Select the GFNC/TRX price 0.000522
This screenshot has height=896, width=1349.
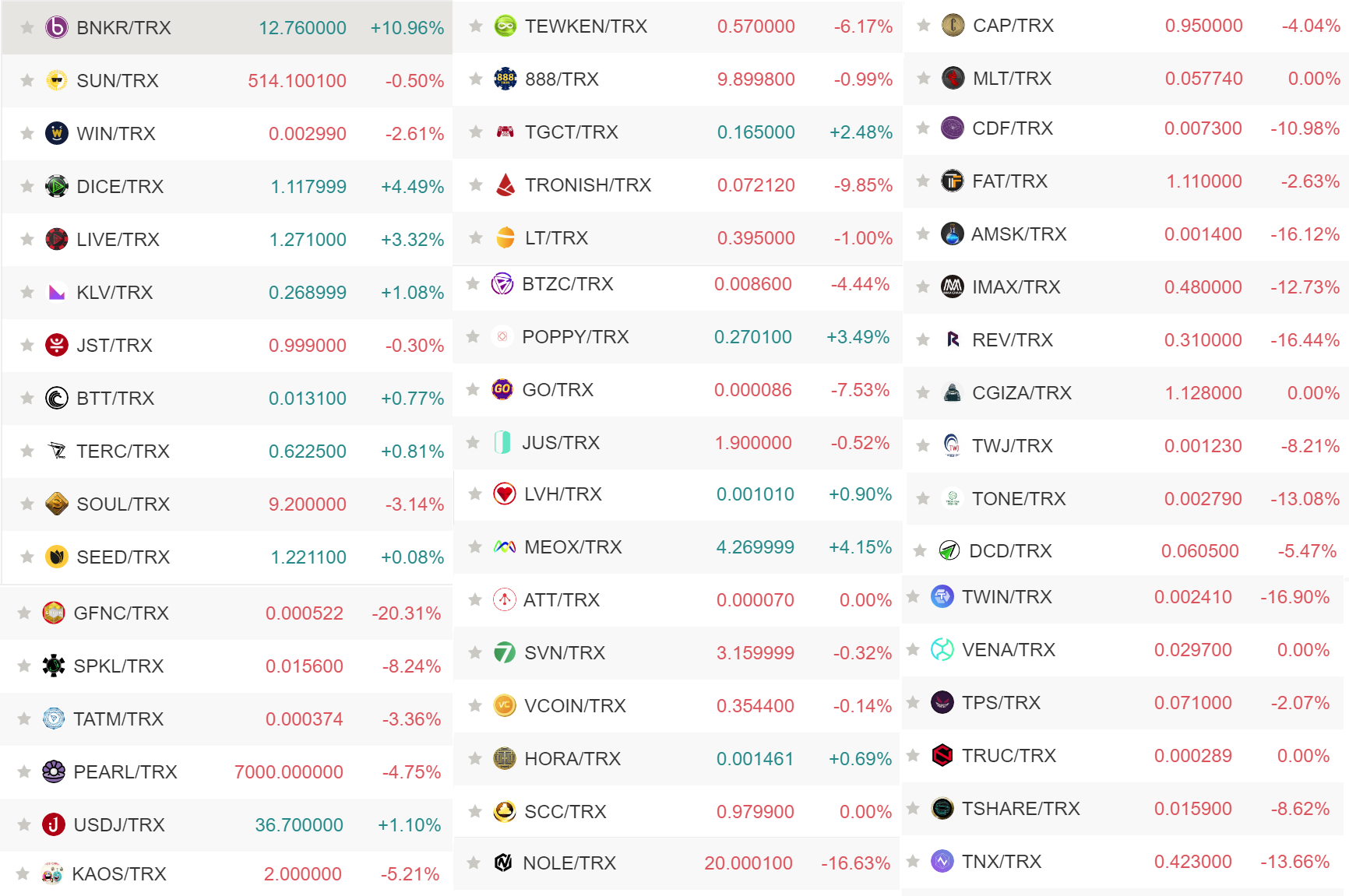click(305, 613)
